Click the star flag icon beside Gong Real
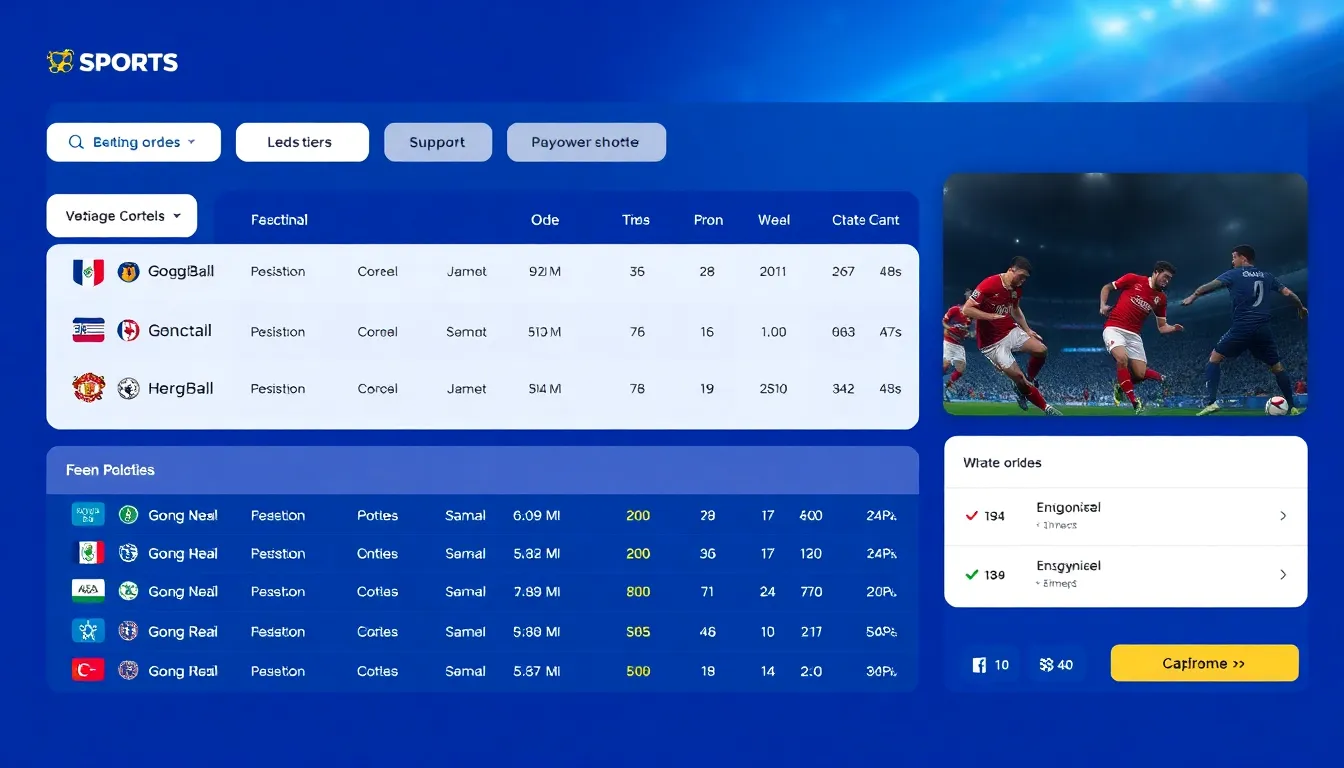 88,631
